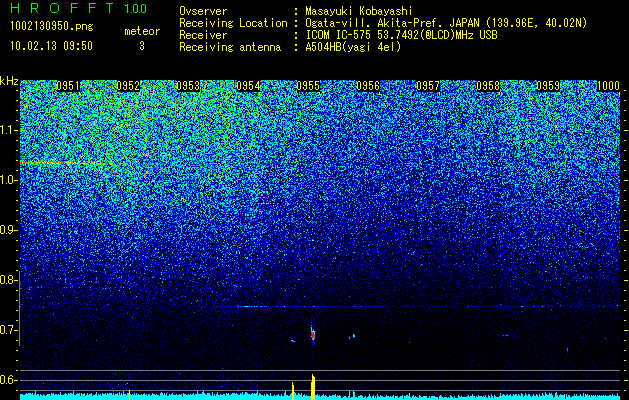629x400 pixels.
Task: Click the 0954 time marker
Action: click(x=248, y=86)
